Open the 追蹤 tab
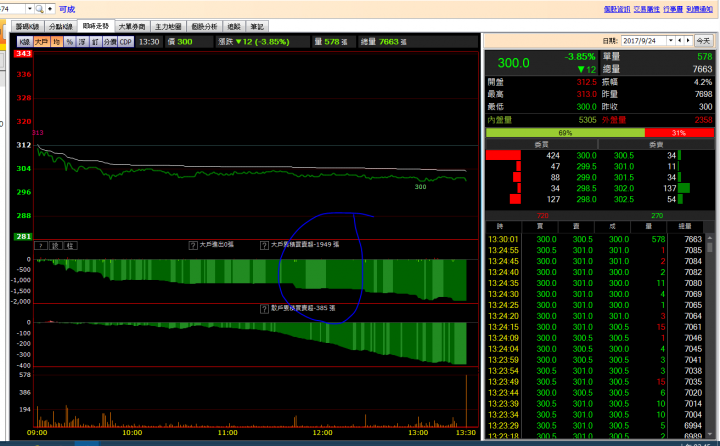Viewport: 720px width, 446px height. click(234, 27)
